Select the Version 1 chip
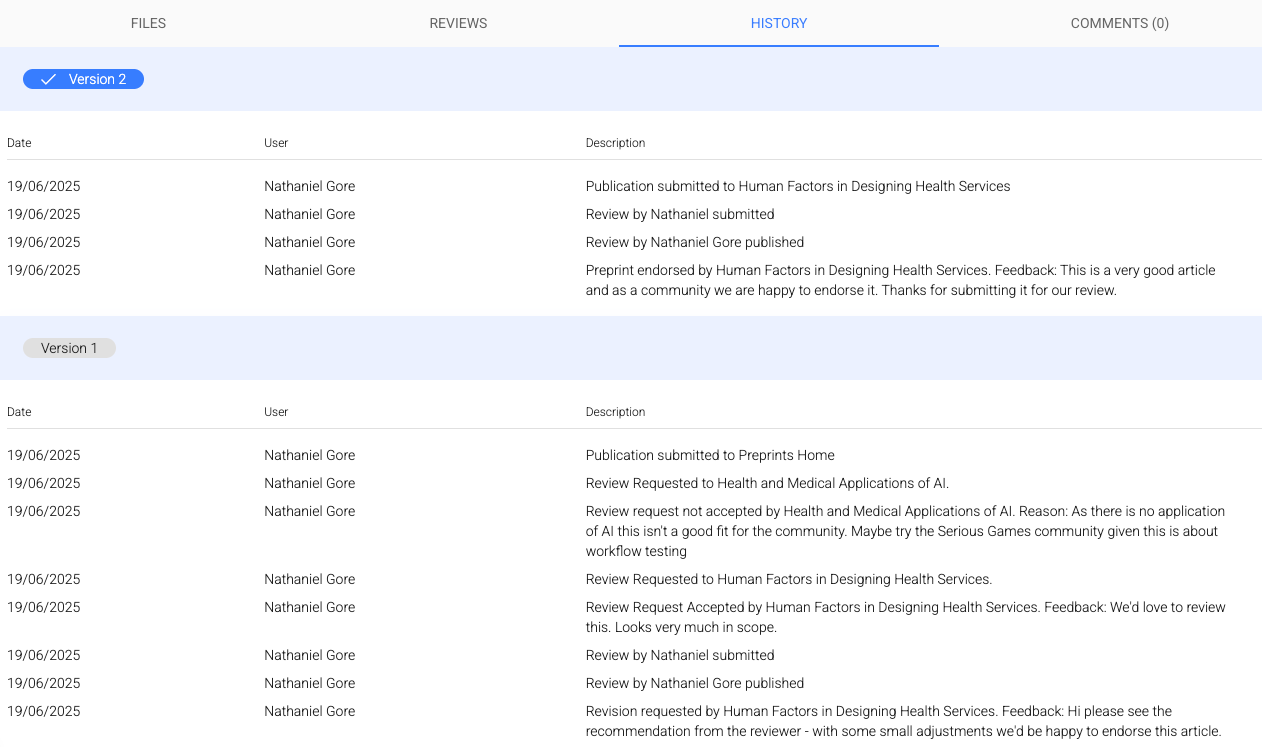The height and width of the screenshot is (747, 1262). [69, 348]
